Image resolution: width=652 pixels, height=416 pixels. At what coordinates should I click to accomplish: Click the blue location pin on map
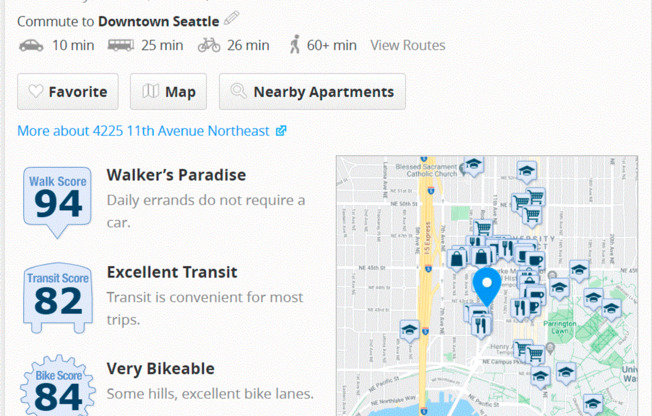click(x=487, y=285)
